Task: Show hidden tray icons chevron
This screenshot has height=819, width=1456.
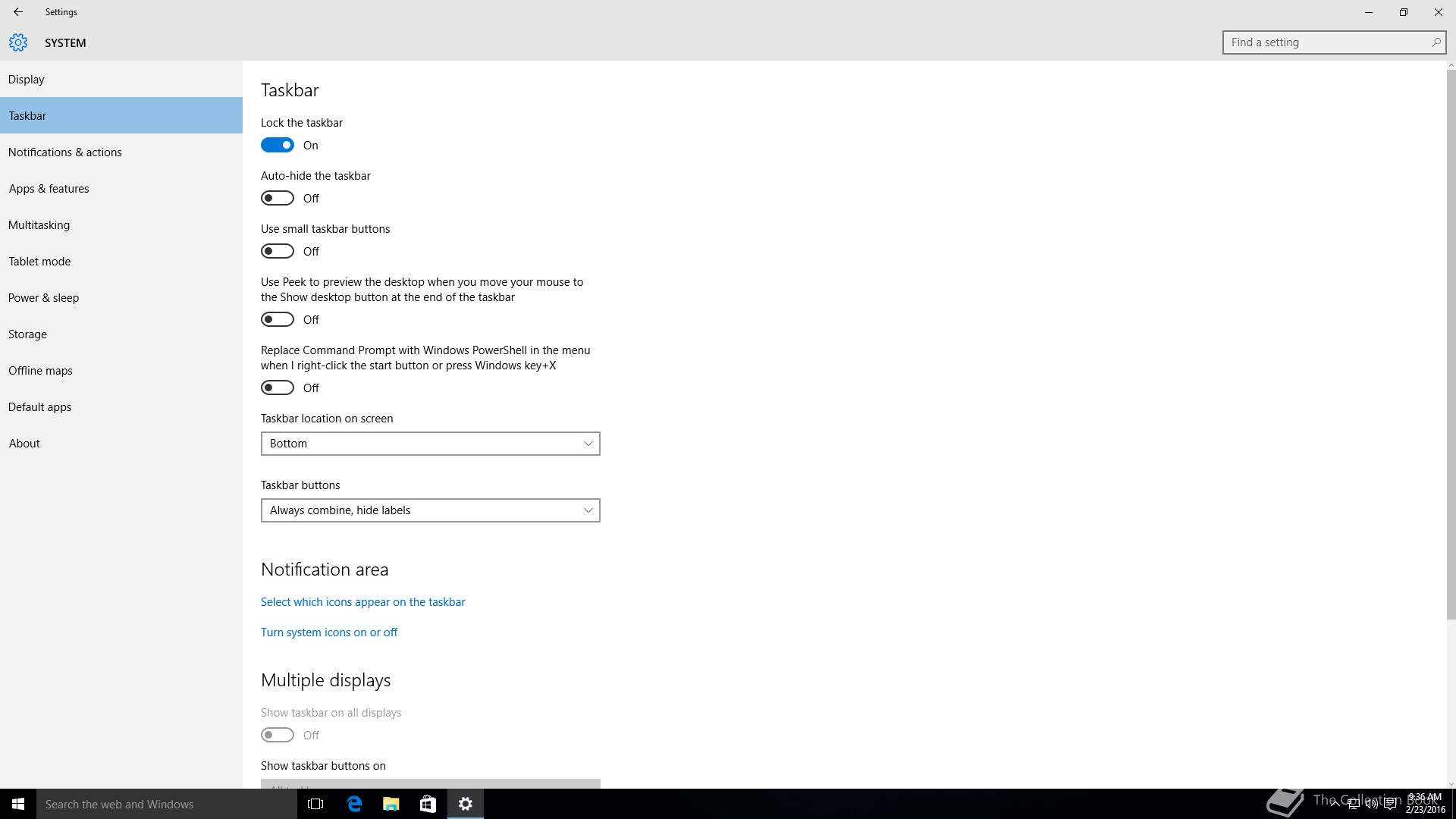Action: (x=1335, y=805)
